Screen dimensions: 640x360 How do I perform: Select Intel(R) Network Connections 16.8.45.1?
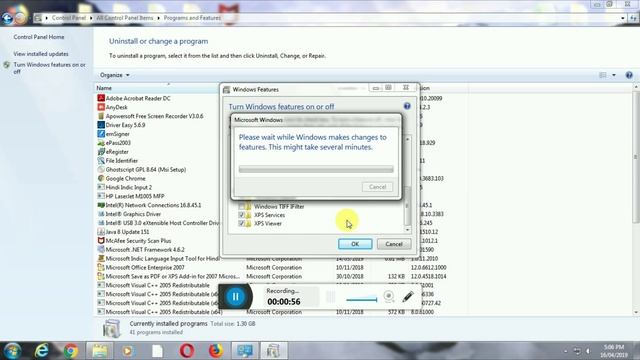[x=153, y=205]
